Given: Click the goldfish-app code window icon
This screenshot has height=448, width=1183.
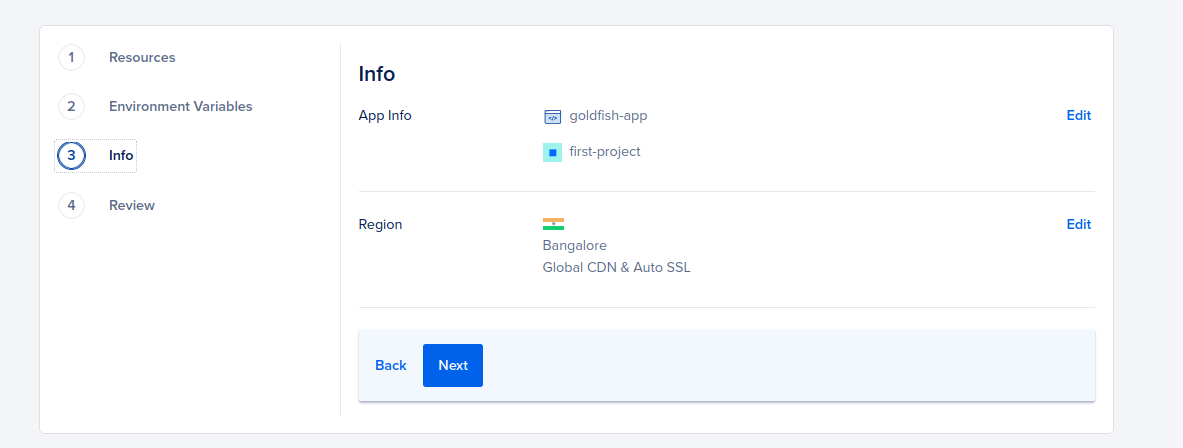Looking at the screenshot, I should tap(552, 117).
